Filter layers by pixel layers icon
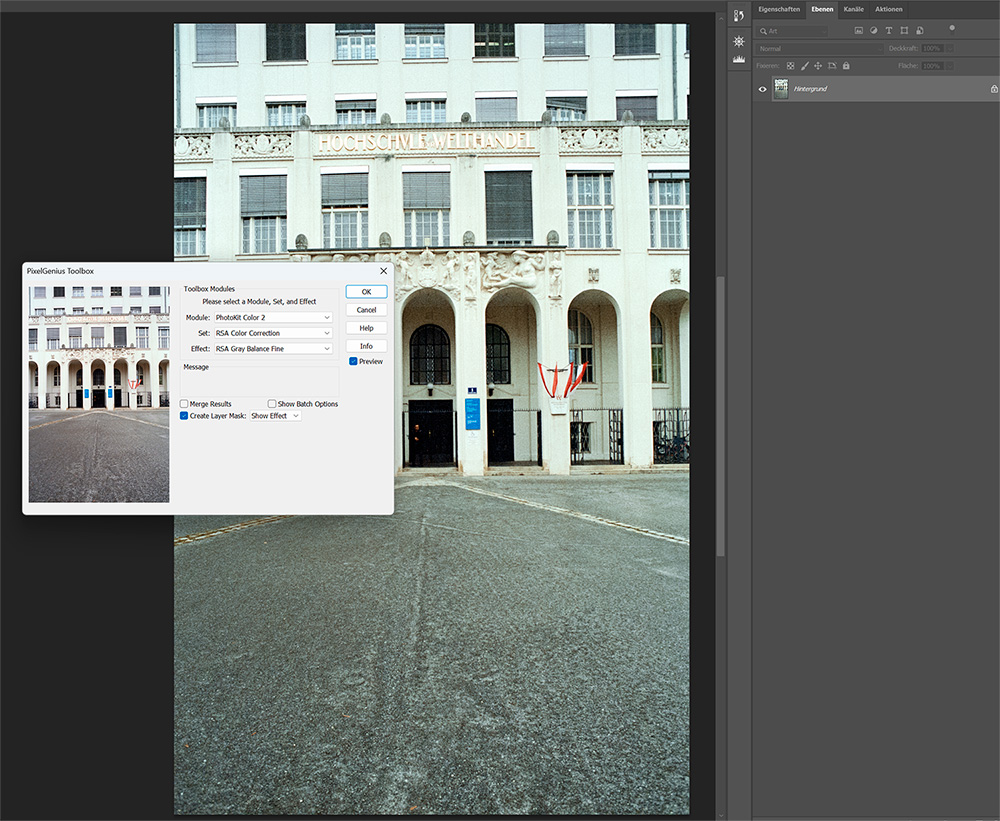This screenshot has width=1000, height=821. [x=858, y=31]
